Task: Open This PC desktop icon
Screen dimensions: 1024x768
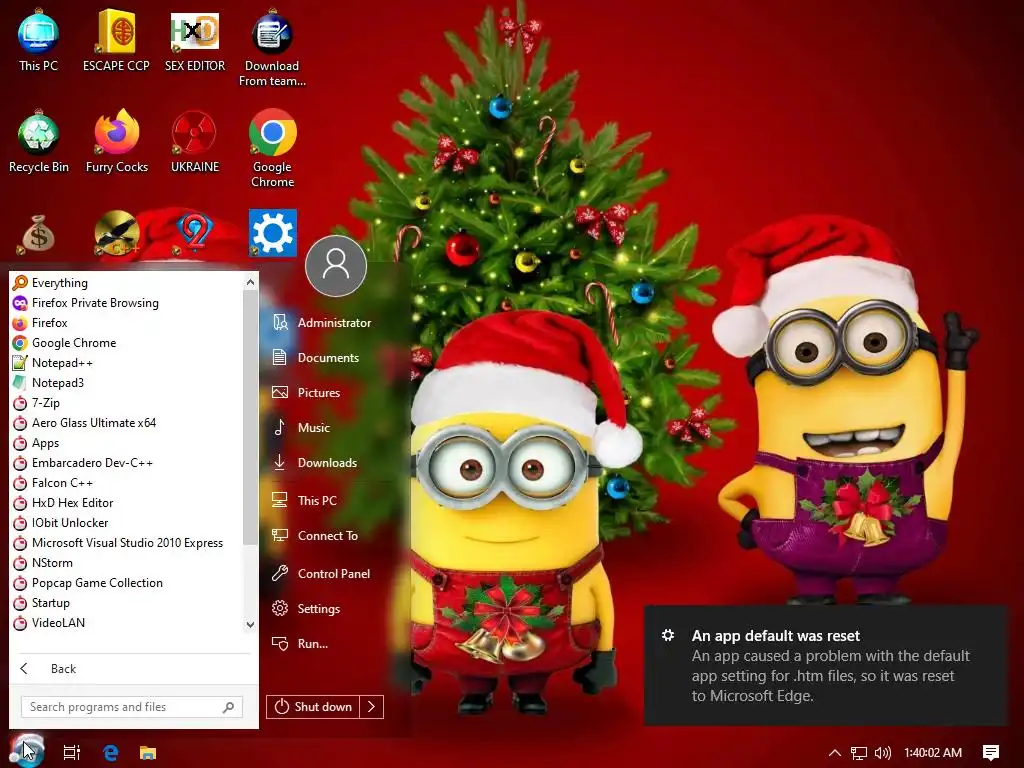Action: pyautogui.click(x=38, y=39)
